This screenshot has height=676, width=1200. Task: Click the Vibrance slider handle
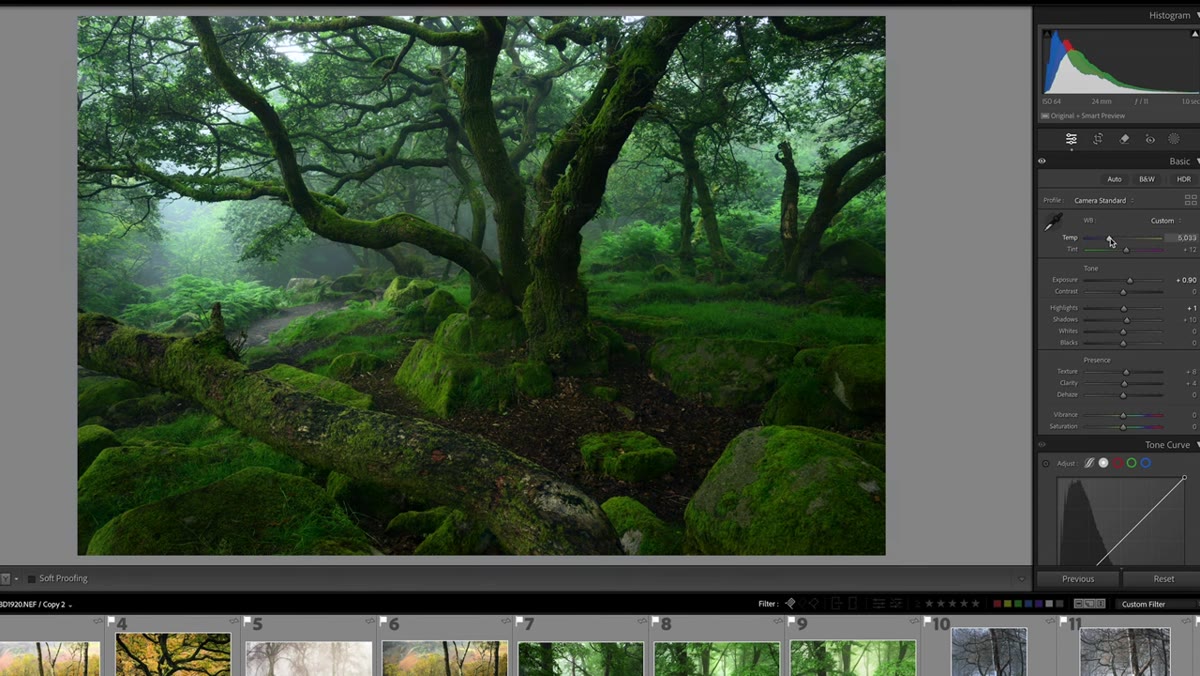1123,415
